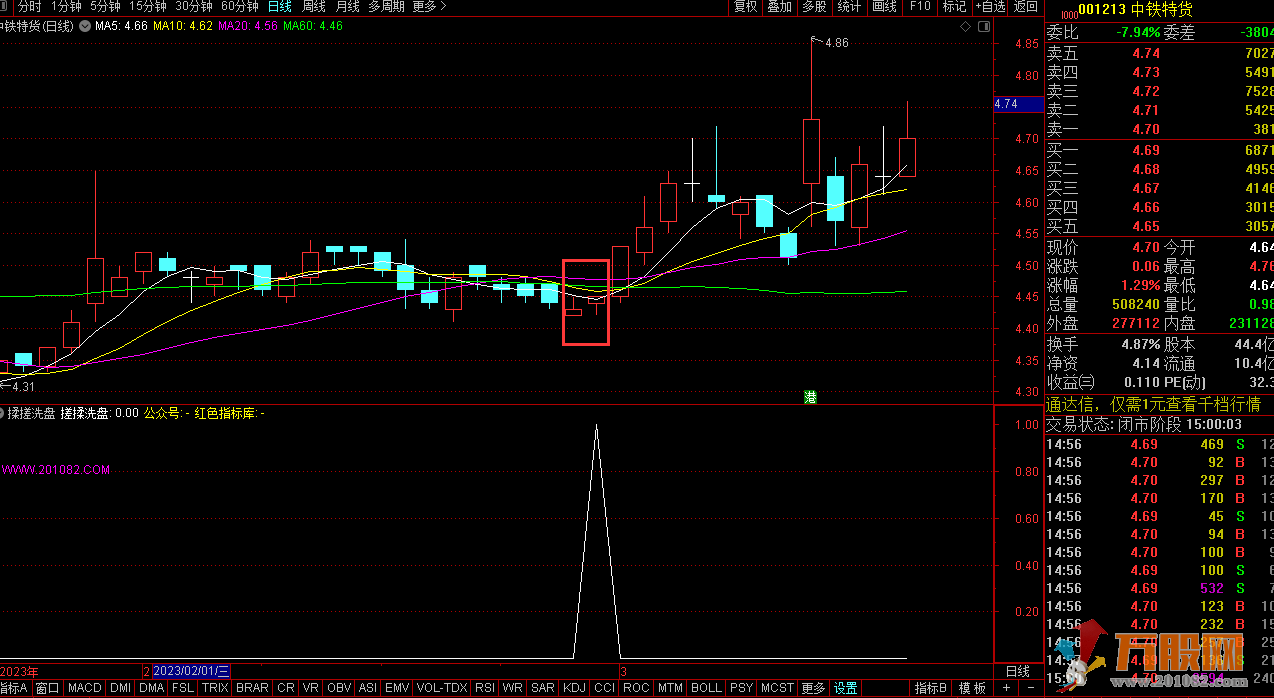Select the CCI indicator
The image size is (1274, 698).
tap(604, 688)
